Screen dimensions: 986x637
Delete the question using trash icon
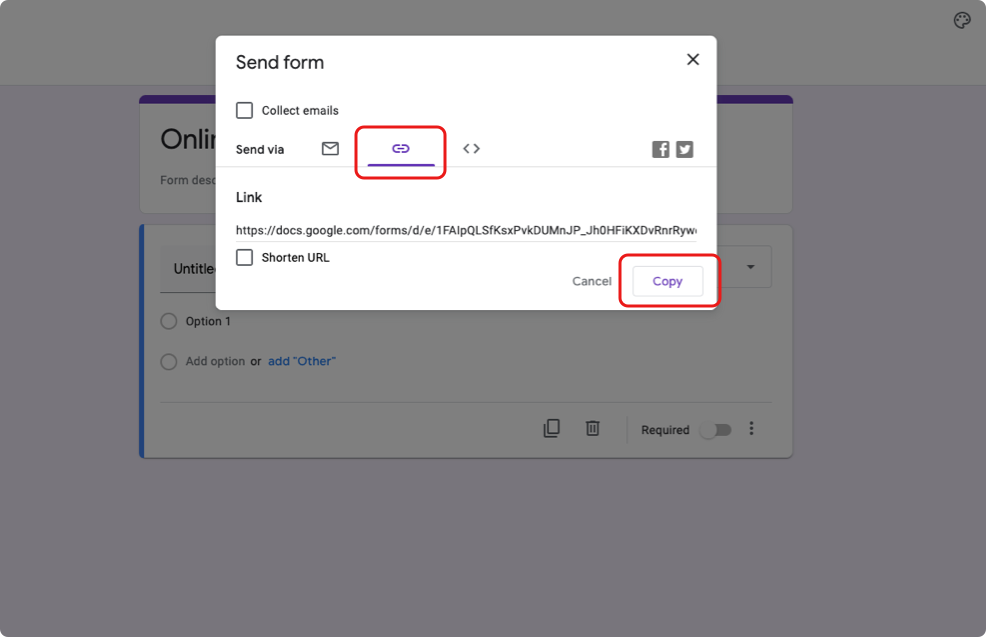(592, 428)
